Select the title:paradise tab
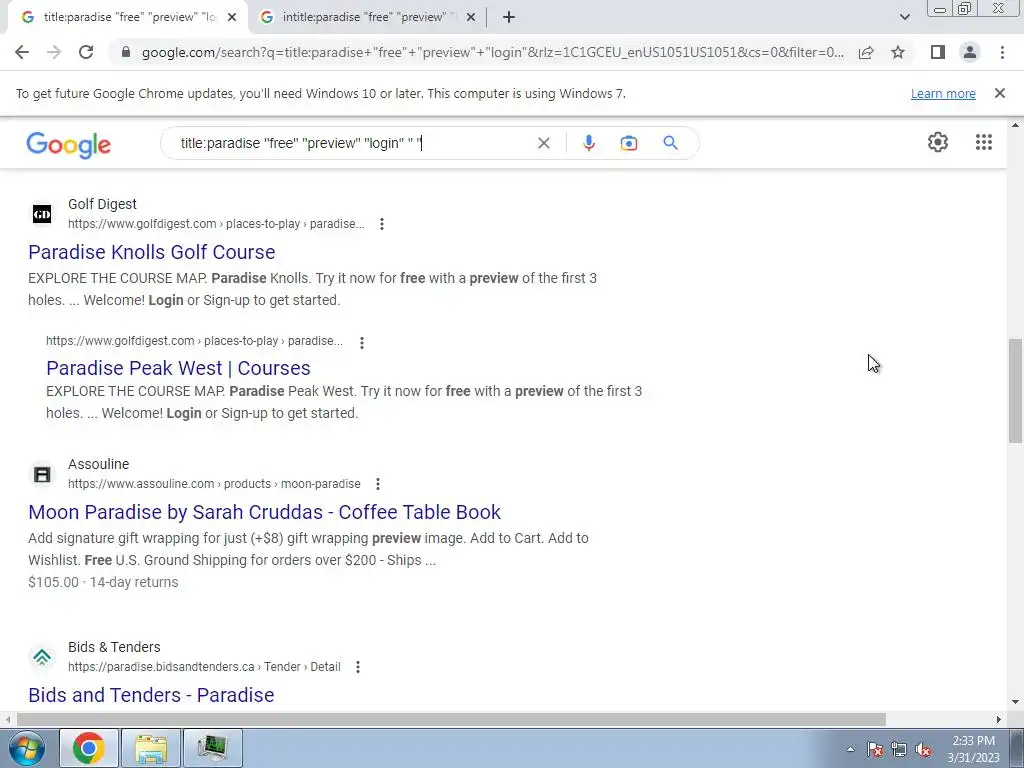The width and height of the screenshot is (1024, 768). tap(127, 18)
